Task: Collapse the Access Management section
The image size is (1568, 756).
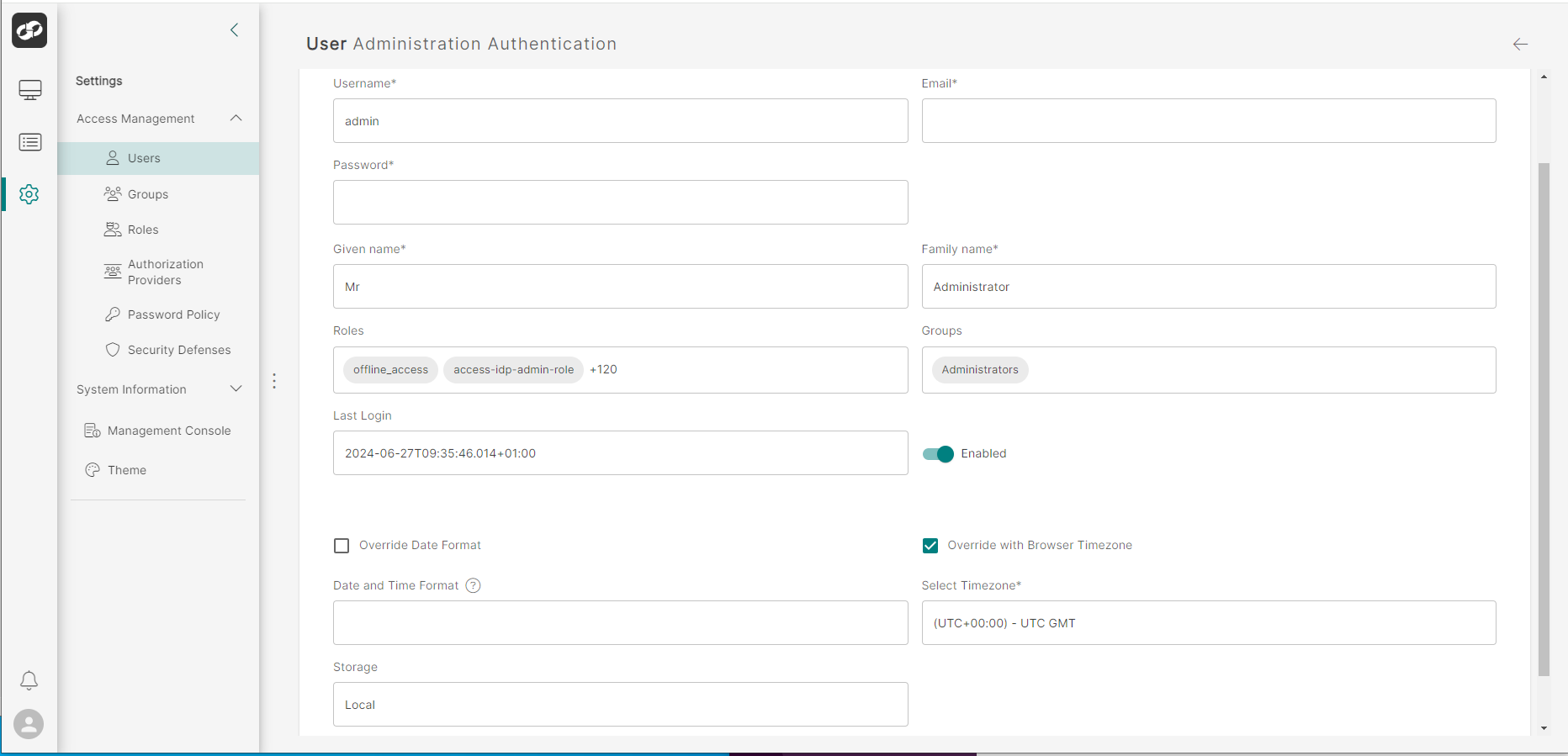Action: tap(236, 119)
